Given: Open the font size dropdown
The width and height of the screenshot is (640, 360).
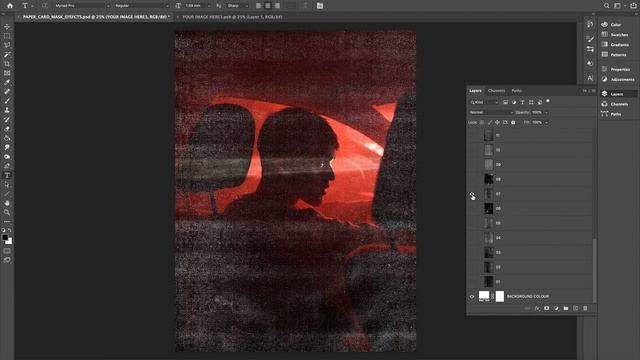Looking at the screenshot, I should [x=209, y=6].
